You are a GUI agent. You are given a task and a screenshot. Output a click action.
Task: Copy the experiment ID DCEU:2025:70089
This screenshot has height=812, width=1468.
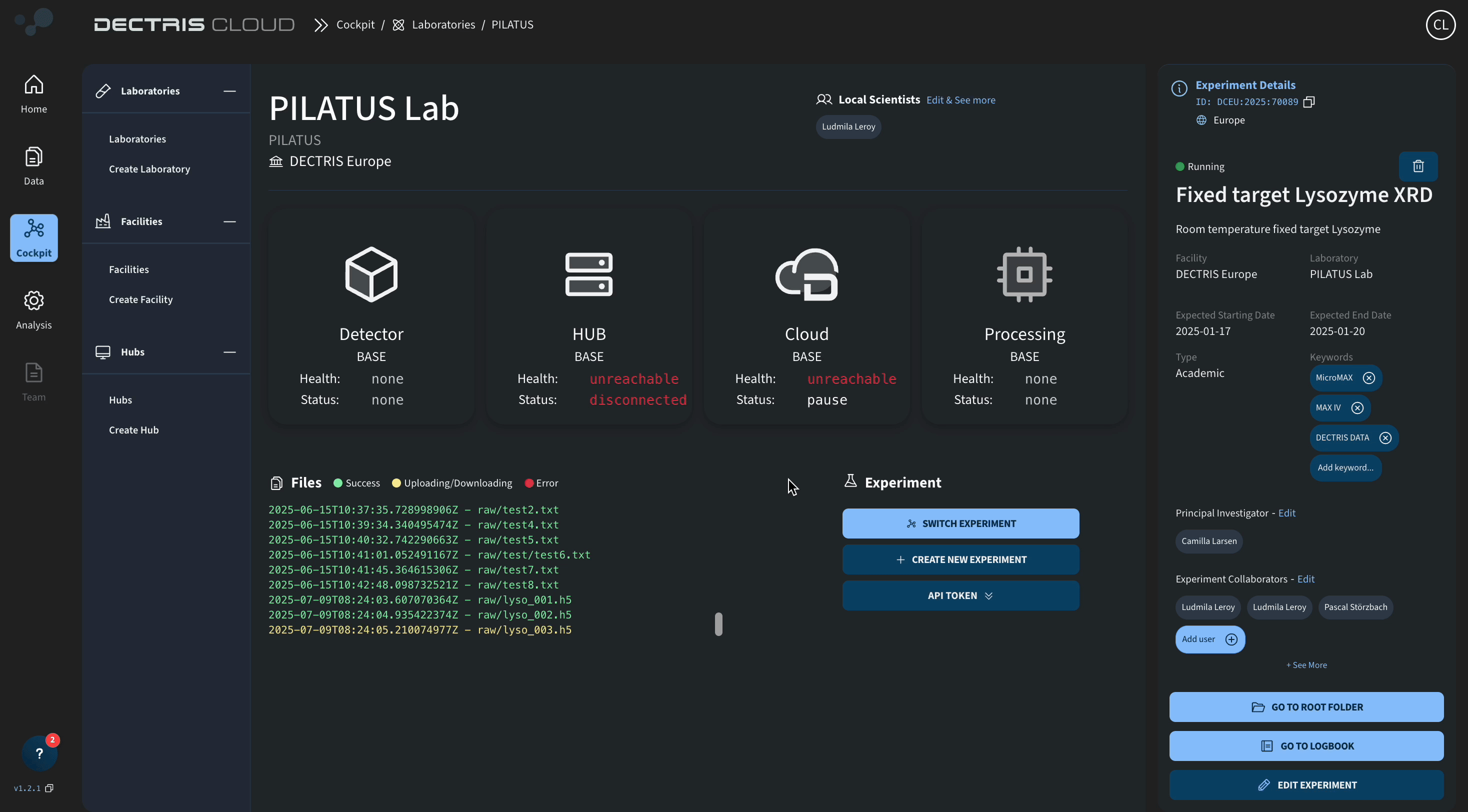[x=1309, y=102]
